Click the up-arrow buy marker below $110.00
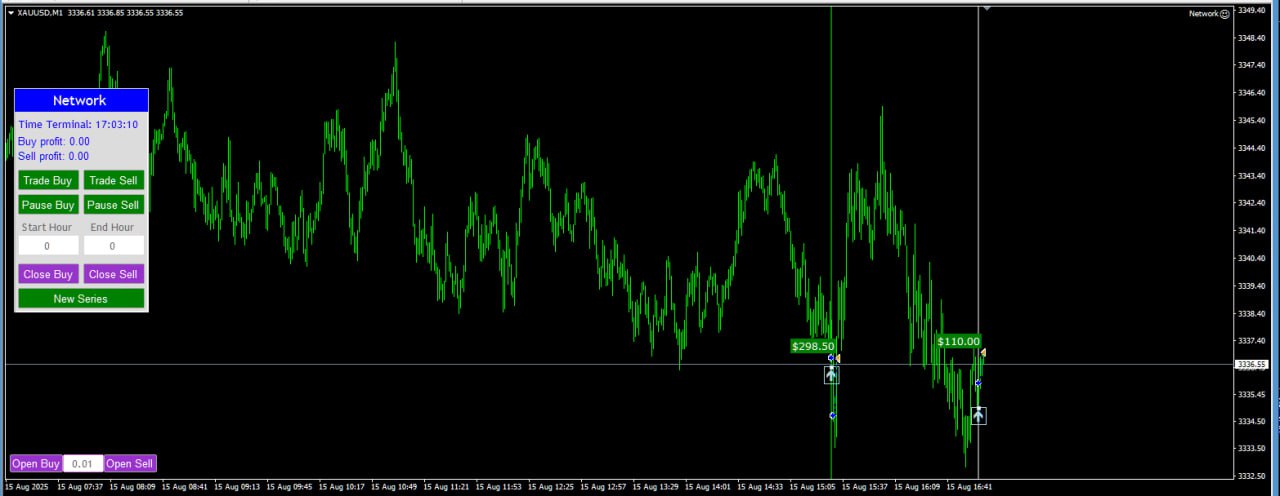The height and width of the screenshot is (496, 1280). click(x=978, y=416)
